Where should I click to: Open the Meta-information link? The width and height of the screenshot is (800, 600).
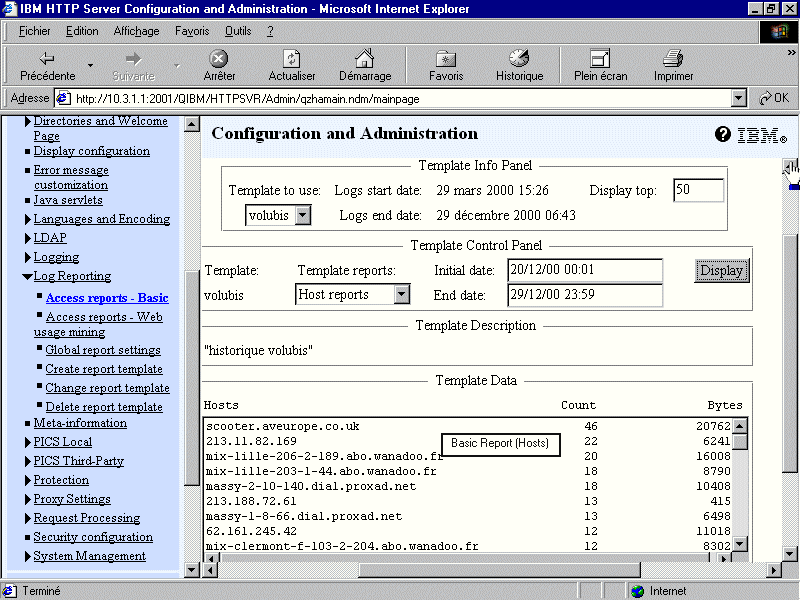80,423
